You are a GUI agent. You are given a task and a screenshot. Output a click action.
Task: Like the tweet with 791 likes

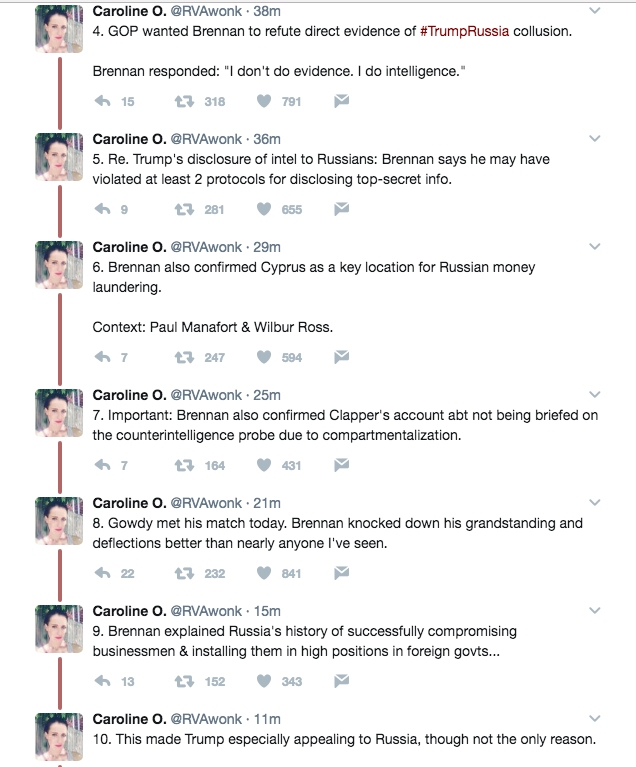(264, 101)
